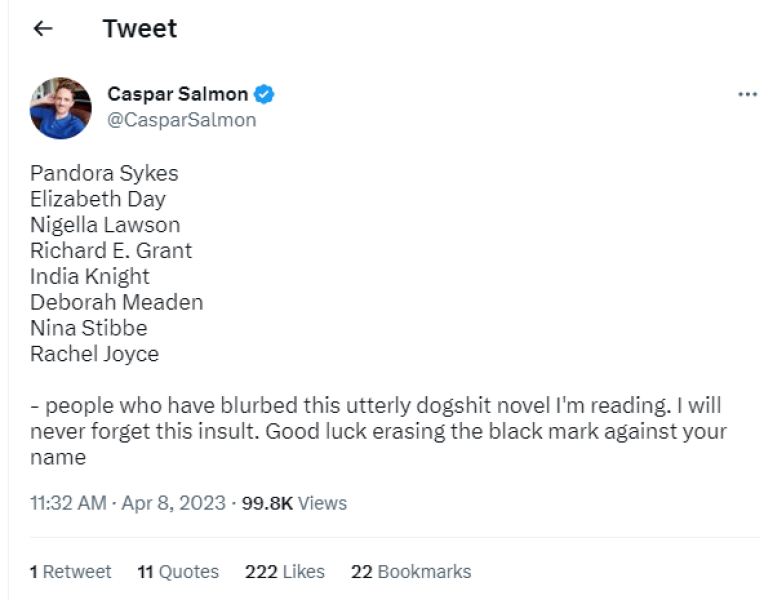Image resolution: width=764 pixels, height=600 pixels.
Task: Click the Tweet page heading
Action: (x=139, y=29)
